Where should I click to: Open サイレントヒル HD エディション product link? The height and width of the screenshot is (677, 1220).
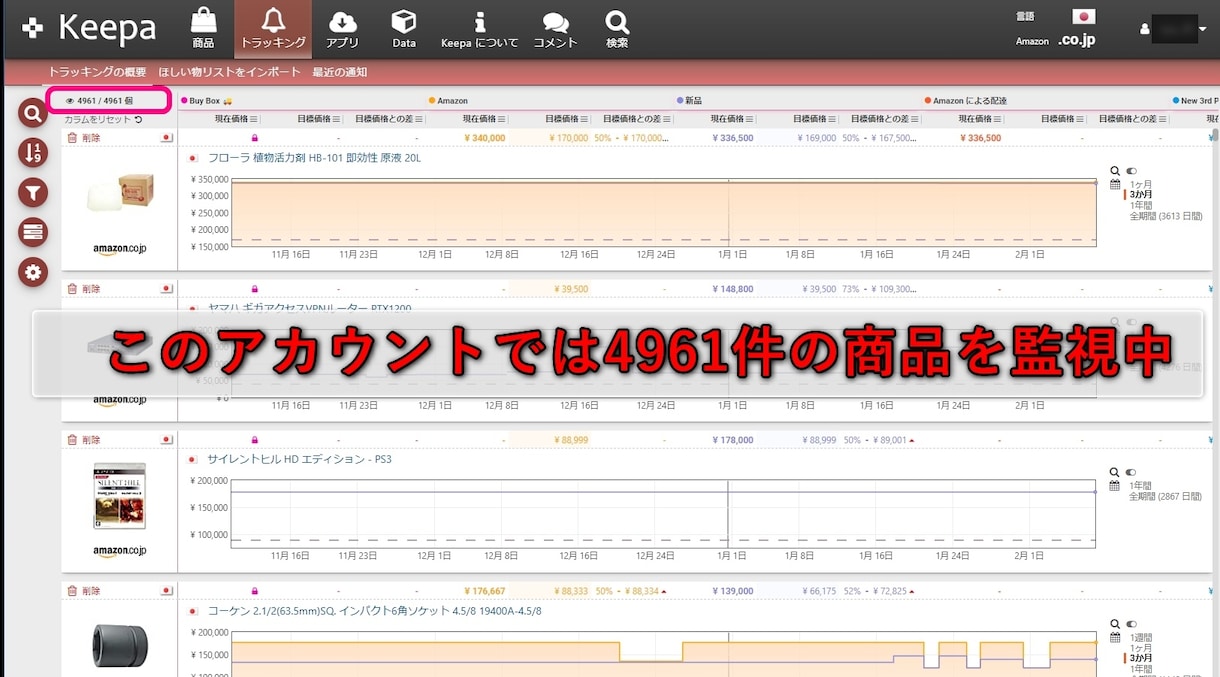tap(300, 459)
